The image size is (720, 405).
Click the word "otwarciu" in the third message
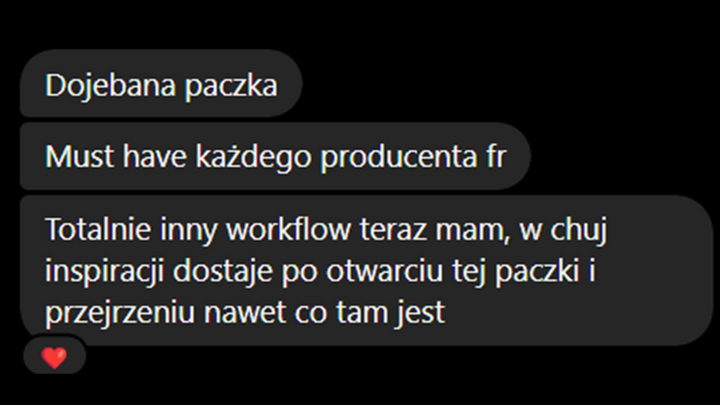pos(385,271)
